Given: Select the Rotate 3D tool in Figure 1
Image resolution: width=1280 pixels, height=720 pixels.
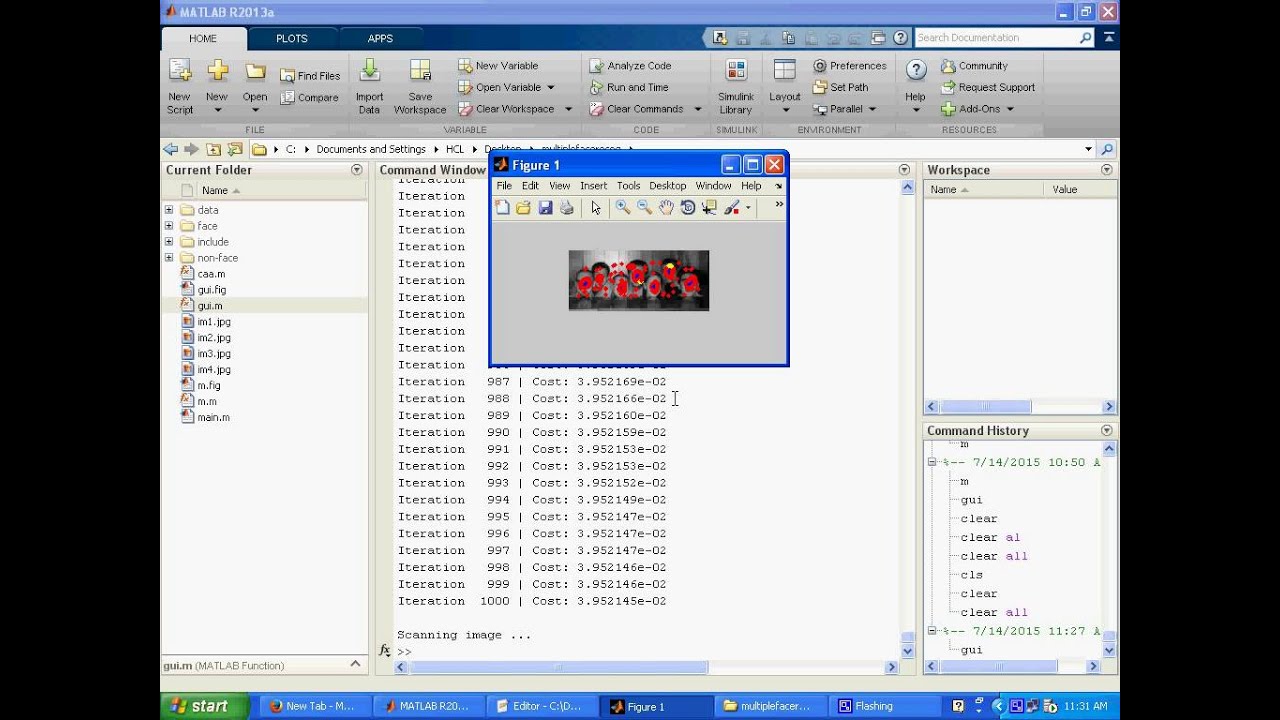Looking at the screenshot, I should (x=688, y=208).
